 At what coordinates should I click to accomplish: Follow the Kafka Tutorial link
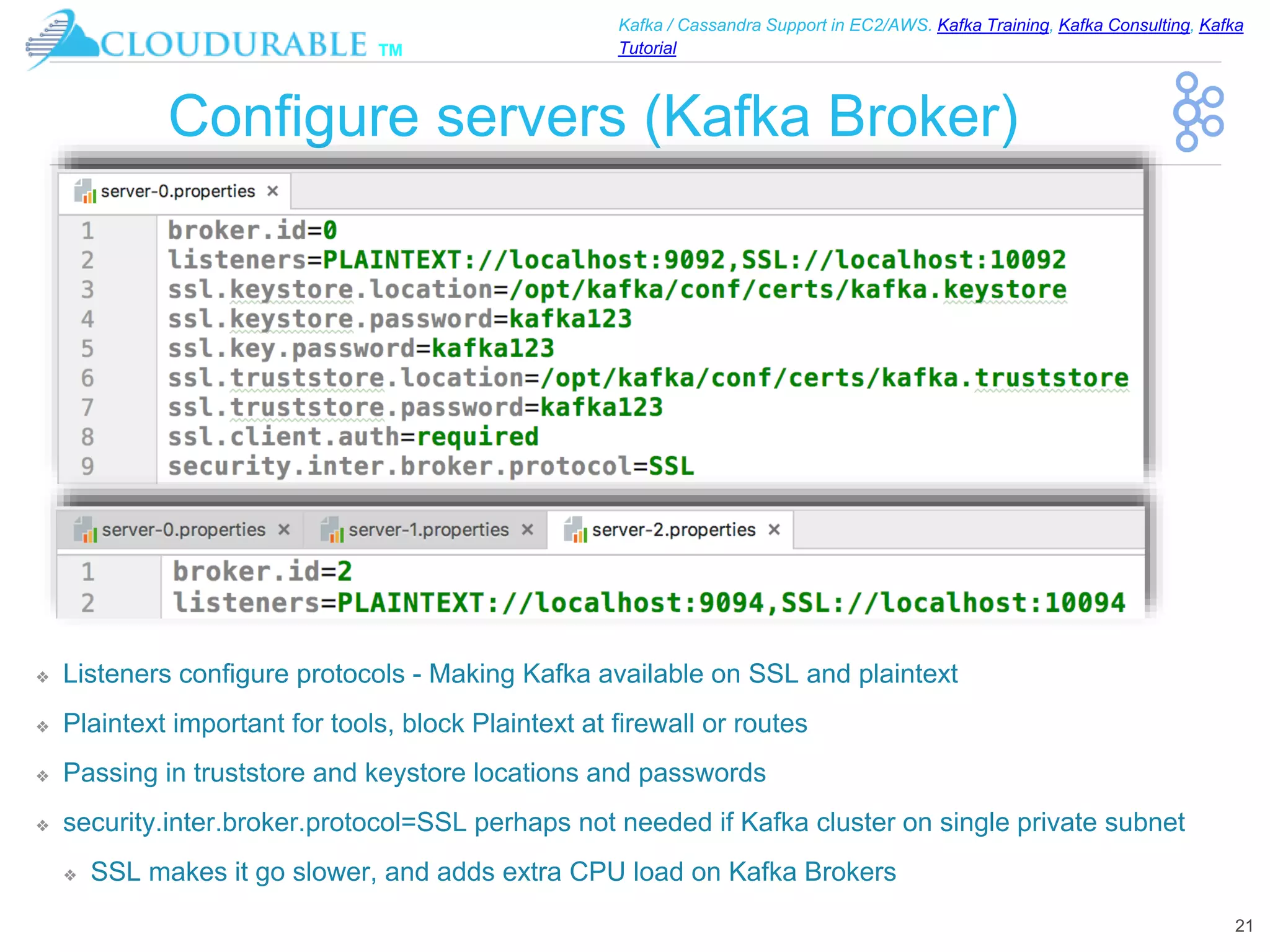(x=647, y=48)
